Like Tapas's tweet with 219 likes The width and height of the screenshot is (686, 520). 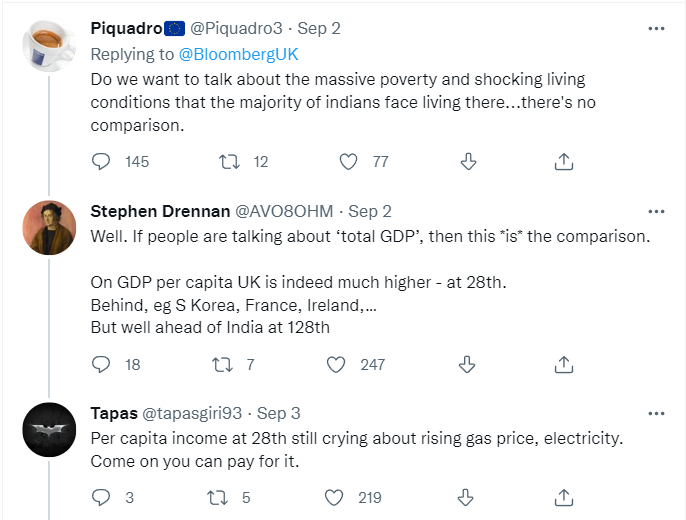(338, 497)
